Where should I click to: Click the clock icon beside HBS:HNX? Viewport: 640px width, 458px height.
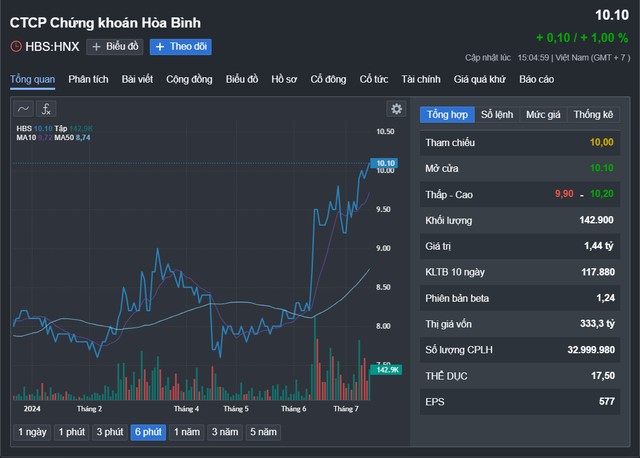15,47
